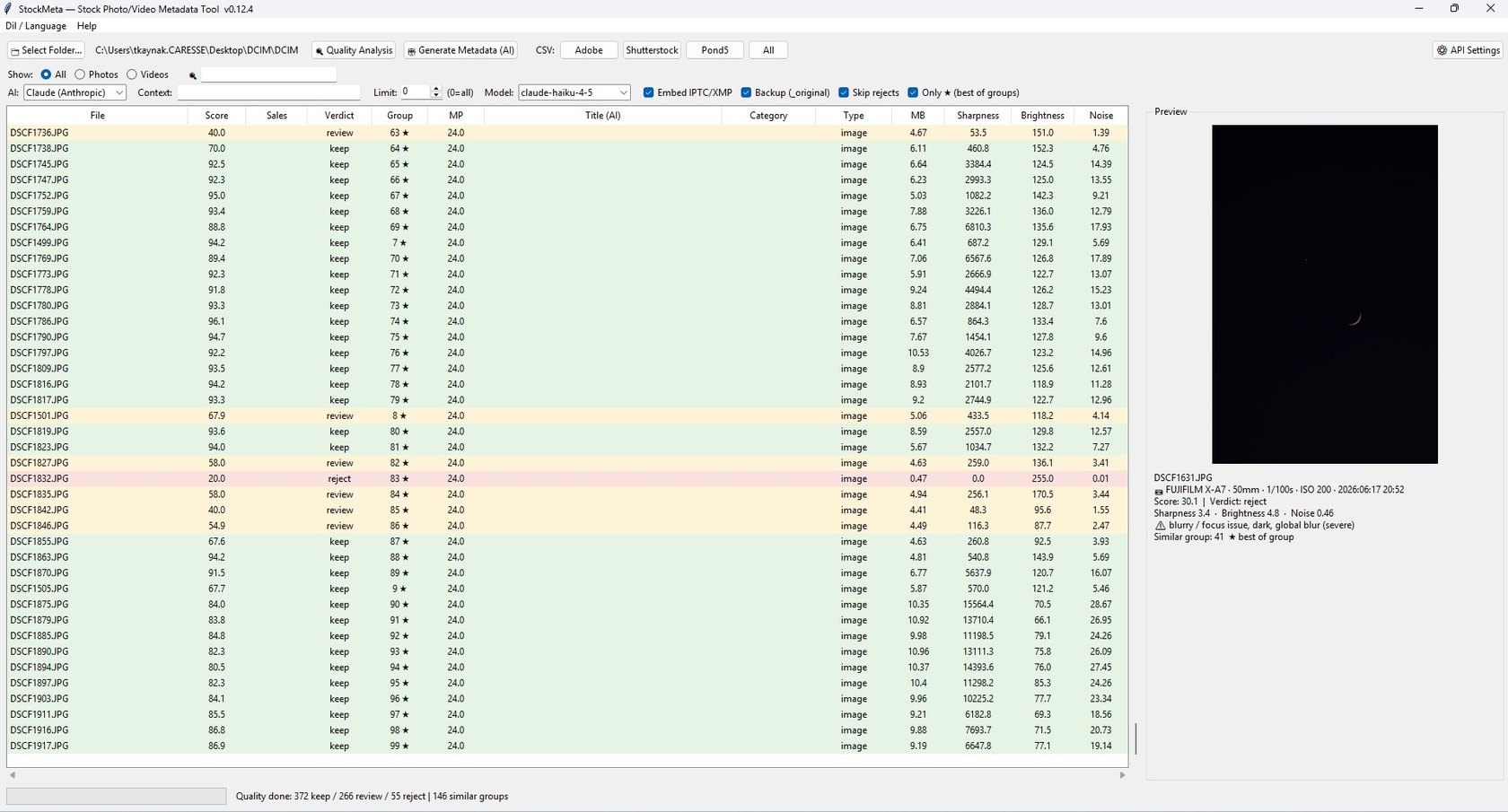Select the row DSCF1917.JPG

click(x=567, y=747)
